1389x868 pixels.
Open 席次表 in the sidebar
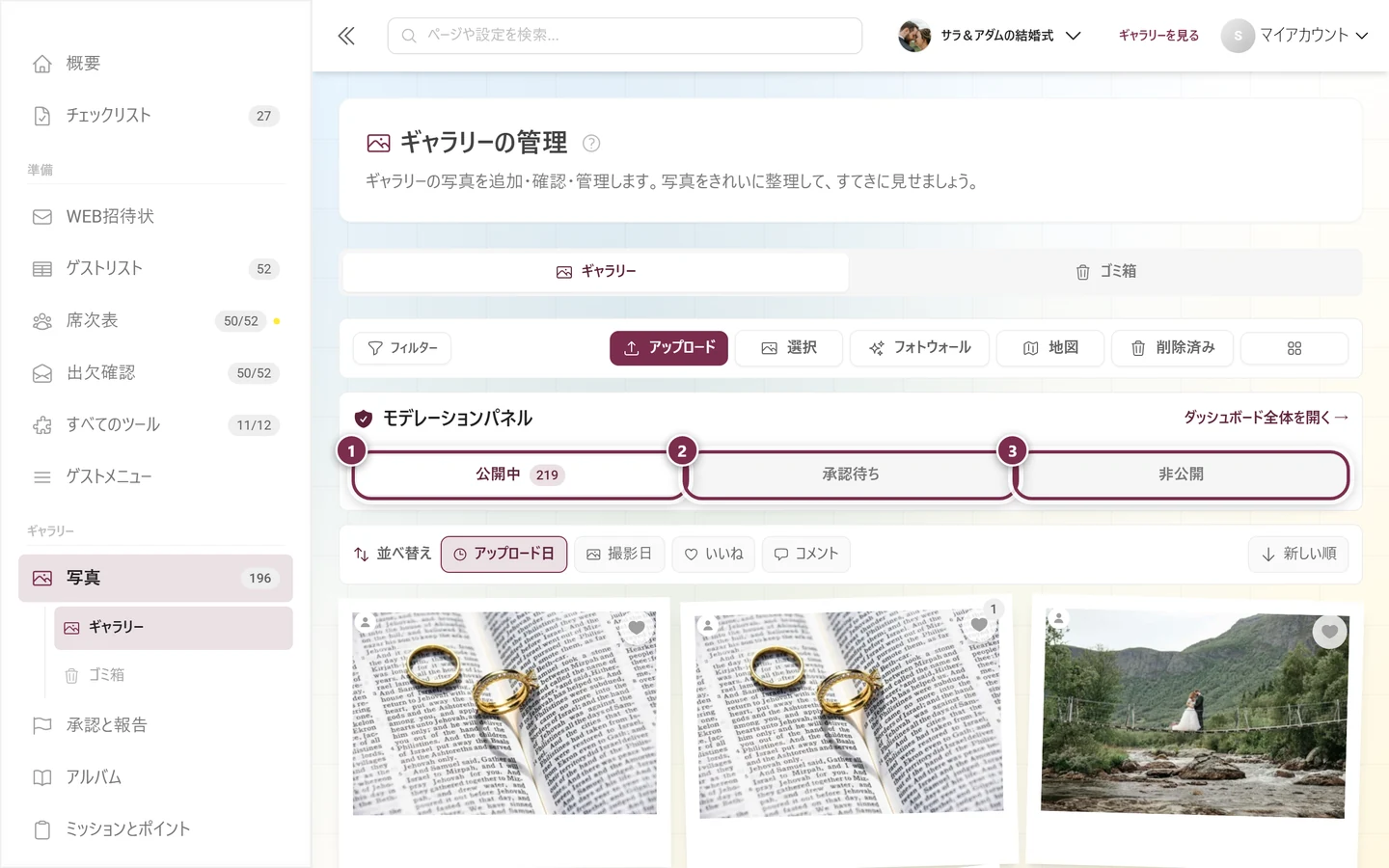(x=155, y=321)
